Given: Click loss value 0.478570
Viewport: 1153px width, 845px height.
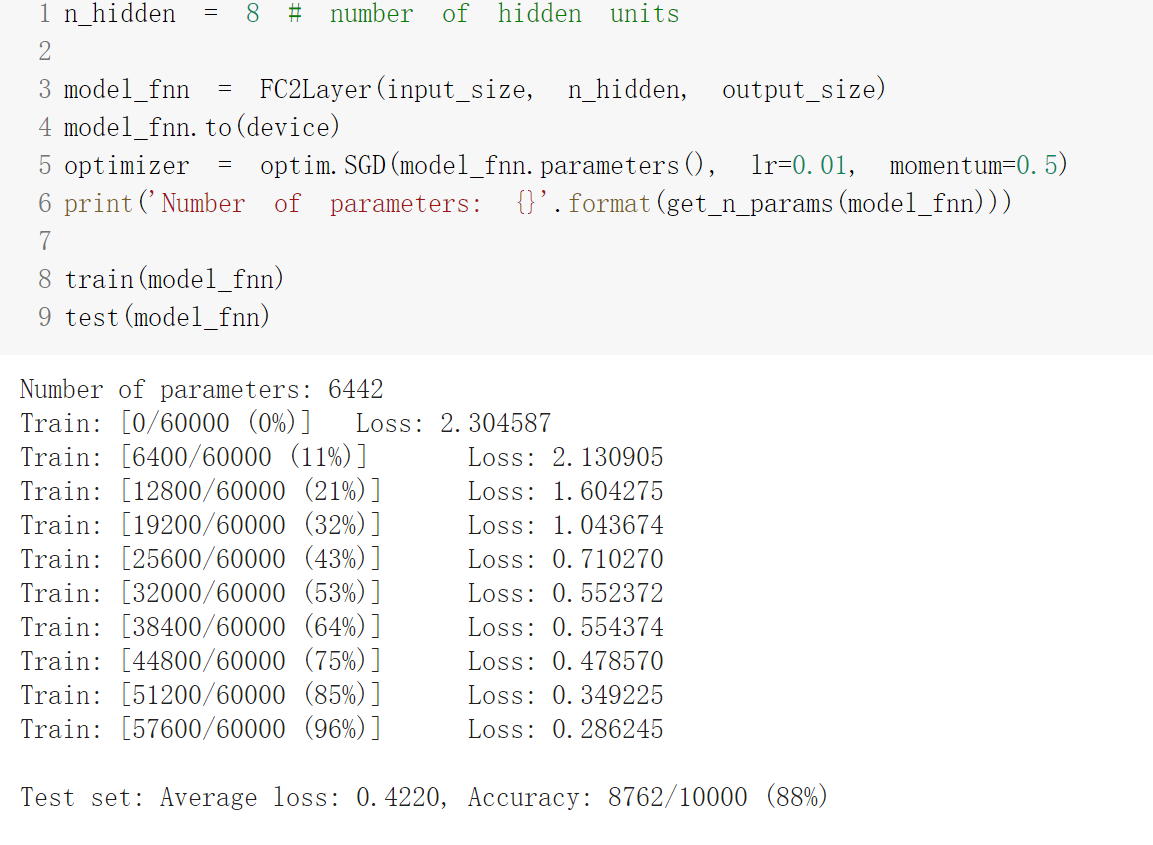Looking at the screenshot, I should coord(607,661).
